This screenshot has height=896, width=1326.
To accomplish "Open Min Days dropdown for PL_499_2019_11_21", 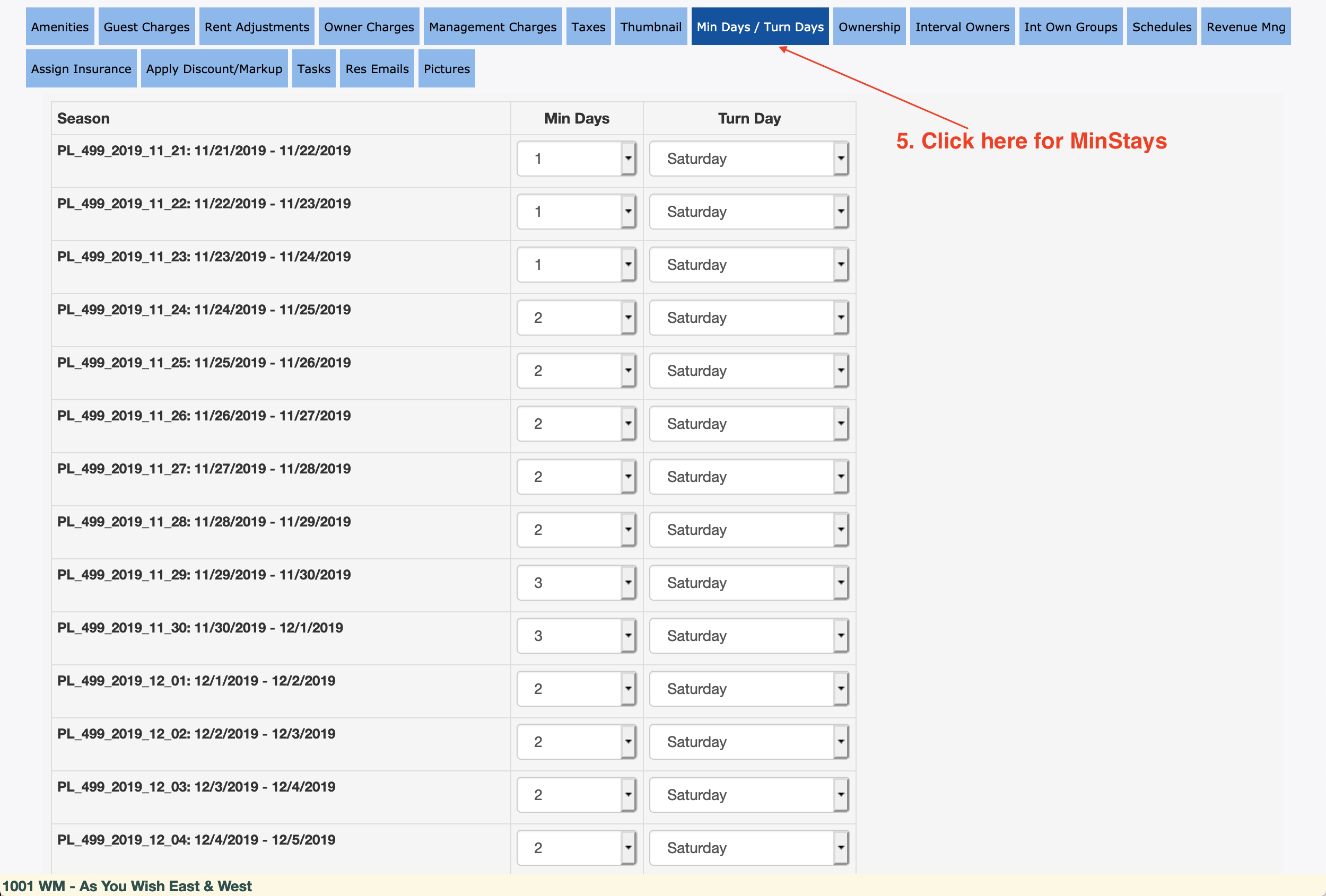I will click(x=576, y=159).
